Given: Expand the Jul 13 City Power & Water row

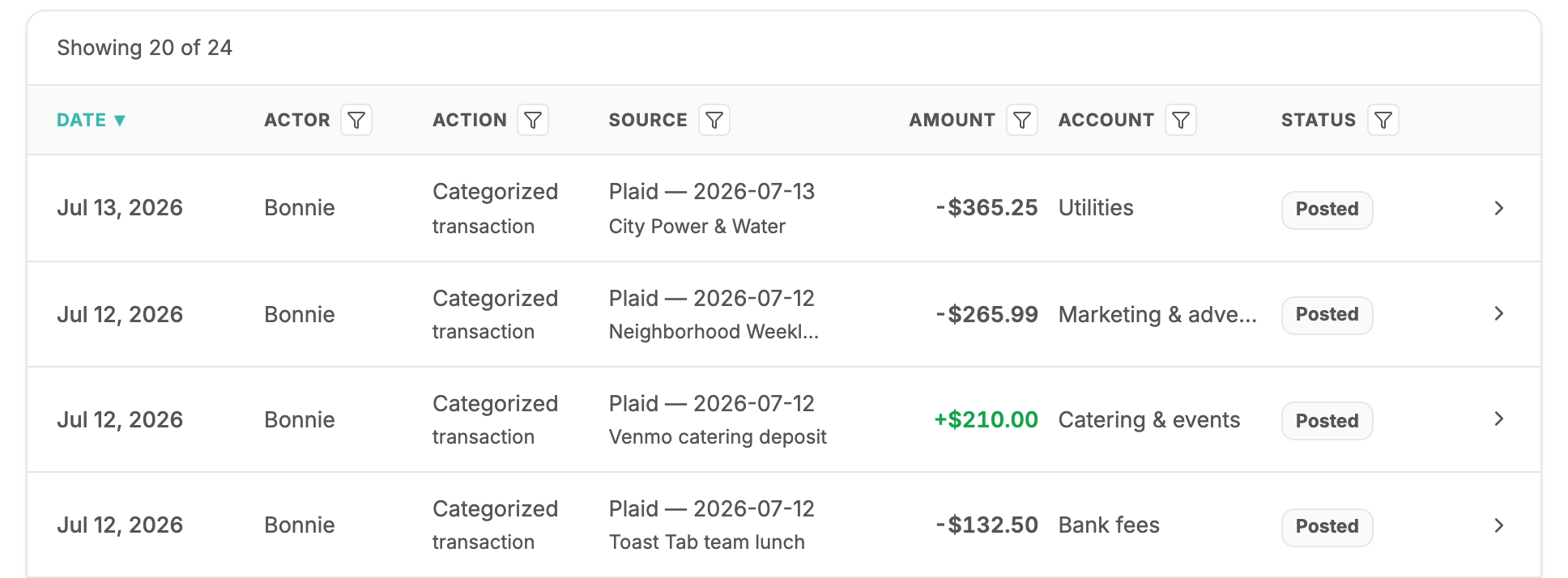Looking at the screenshot, I should (x=1498, y=208).
